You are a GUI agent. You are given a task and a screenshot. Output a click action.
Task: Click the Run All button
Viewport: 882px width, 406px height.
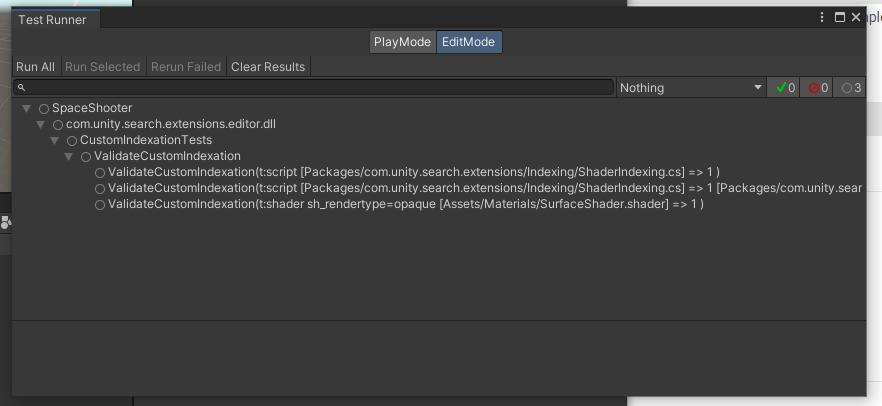click(36, 67)
